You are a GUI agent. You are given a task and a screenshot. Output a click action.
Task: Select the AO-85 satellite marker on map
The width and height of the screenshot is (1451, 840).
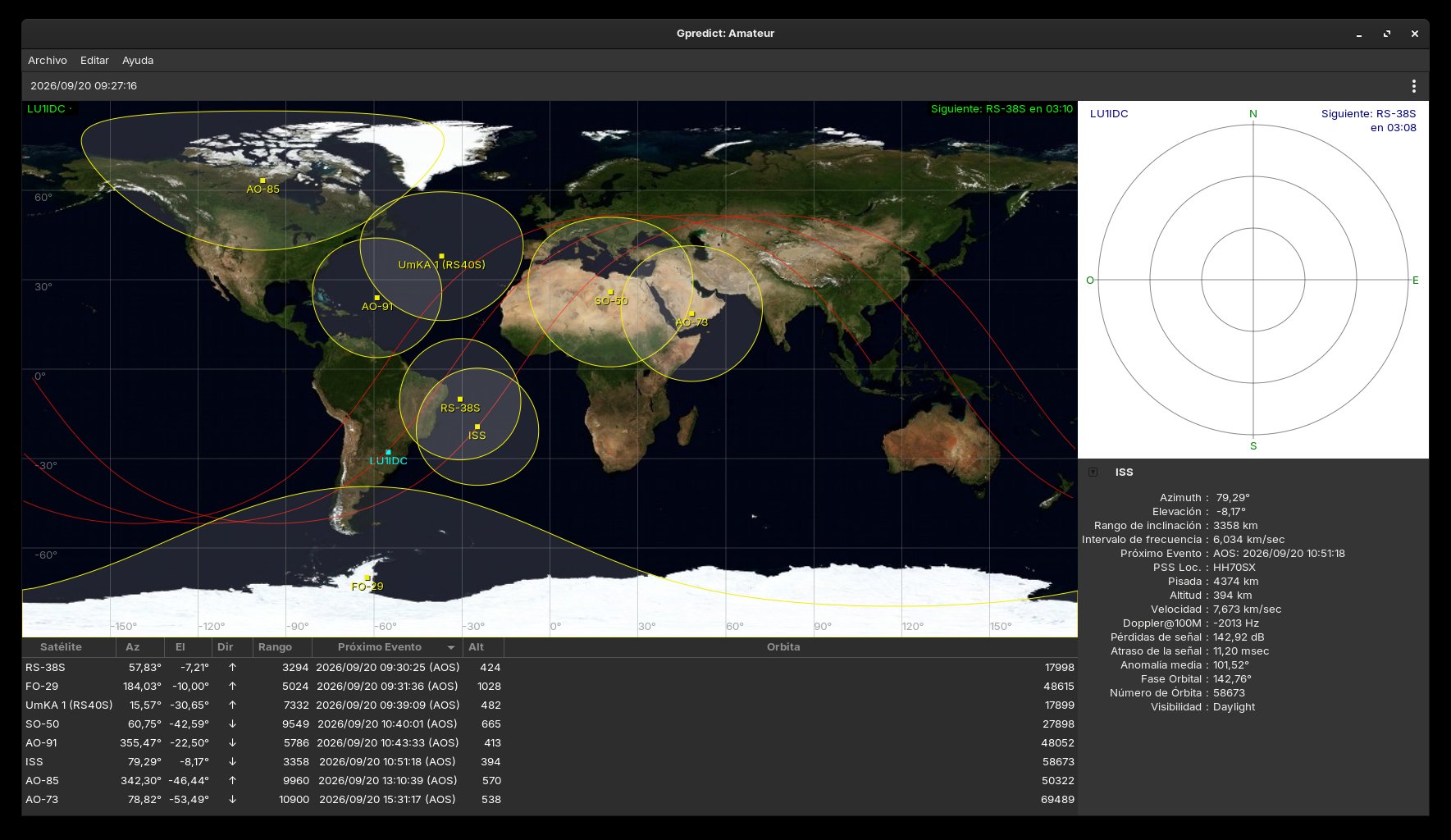click(x=262, y=180)
